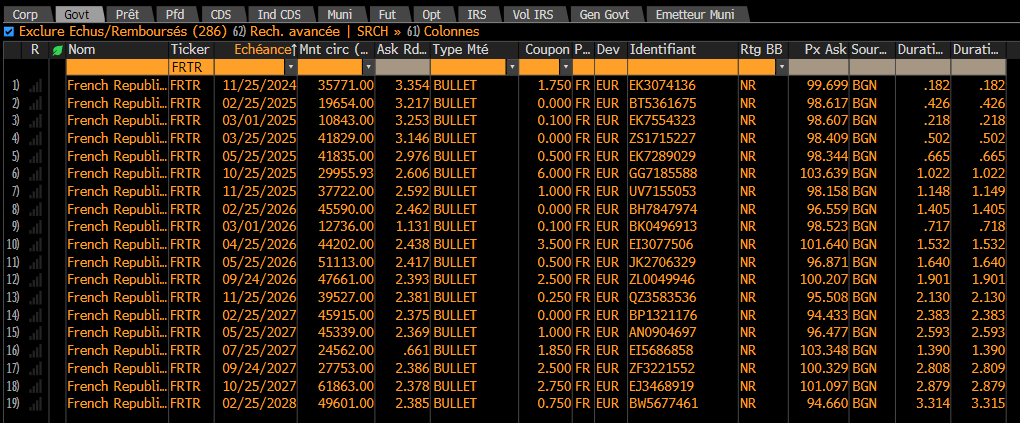Click the bar chart icon in row 6

pyautogui.click(x=35, y=174)
